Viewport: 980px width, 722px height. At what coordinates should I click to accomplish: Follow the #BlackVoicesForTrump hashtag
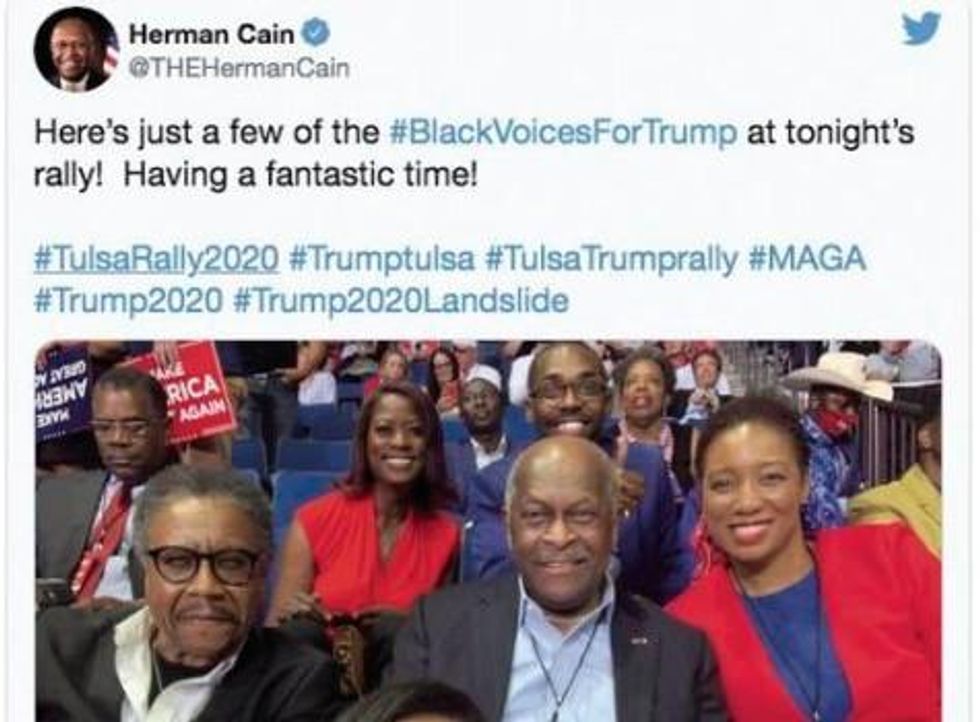562,133
